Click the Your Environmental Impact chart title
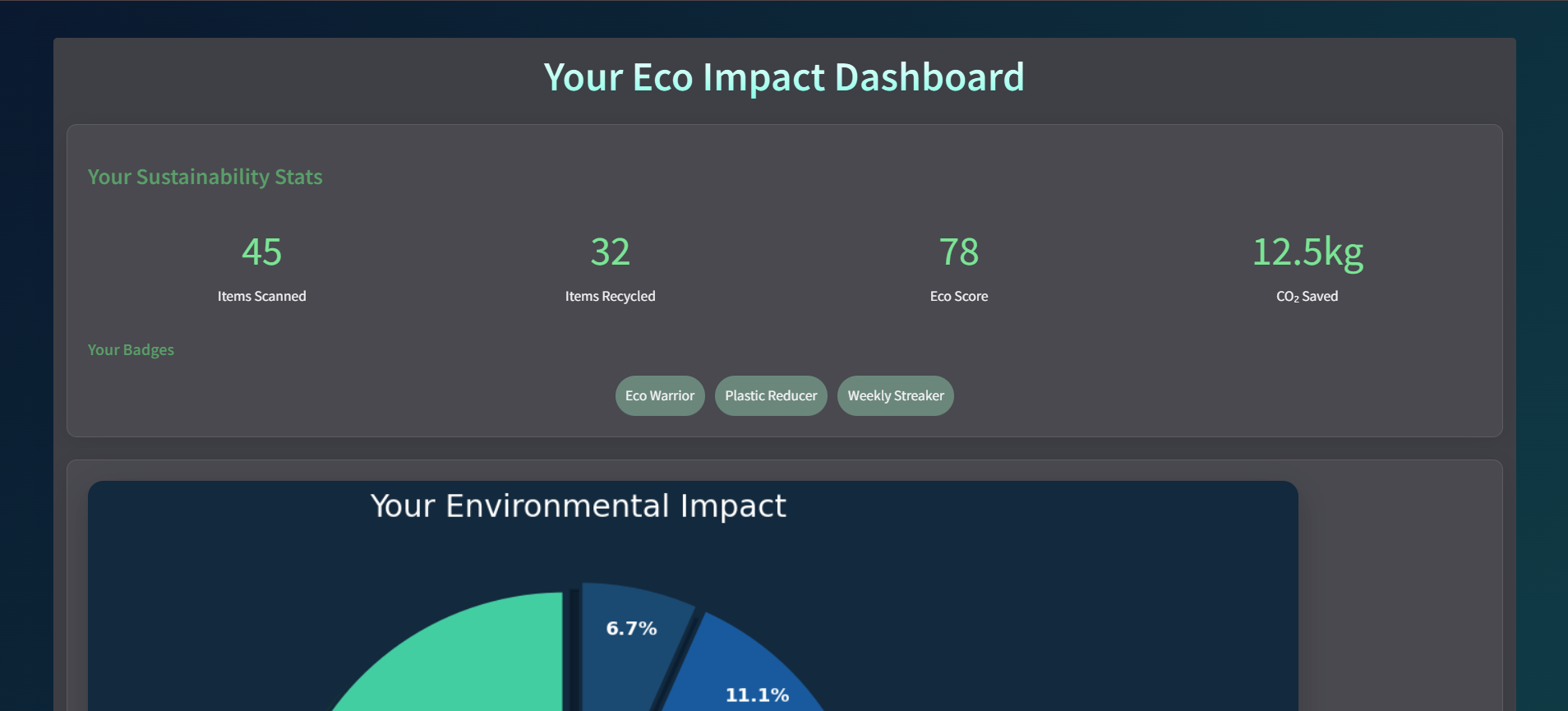This screenshot has width=1568, height=711. [578, 506]
